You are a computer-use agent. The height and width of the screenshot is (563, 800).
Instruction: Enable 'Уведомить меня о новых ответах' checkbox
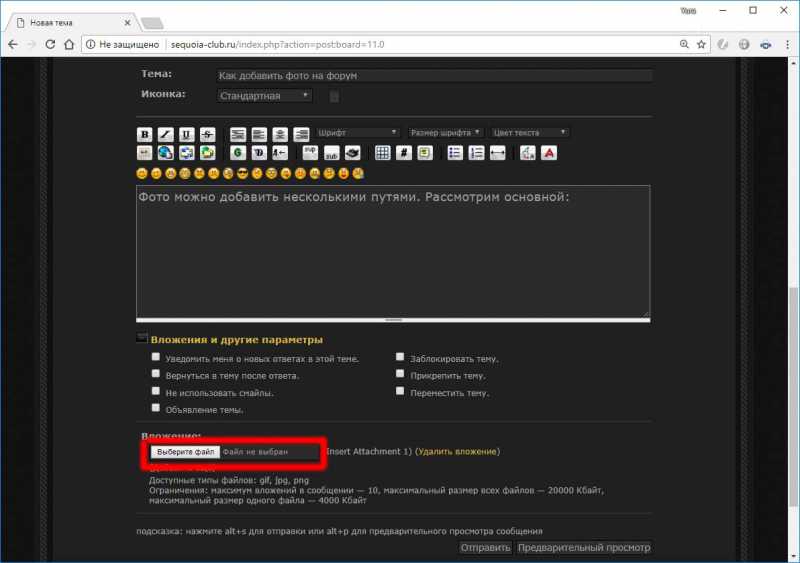coord(155,357)
